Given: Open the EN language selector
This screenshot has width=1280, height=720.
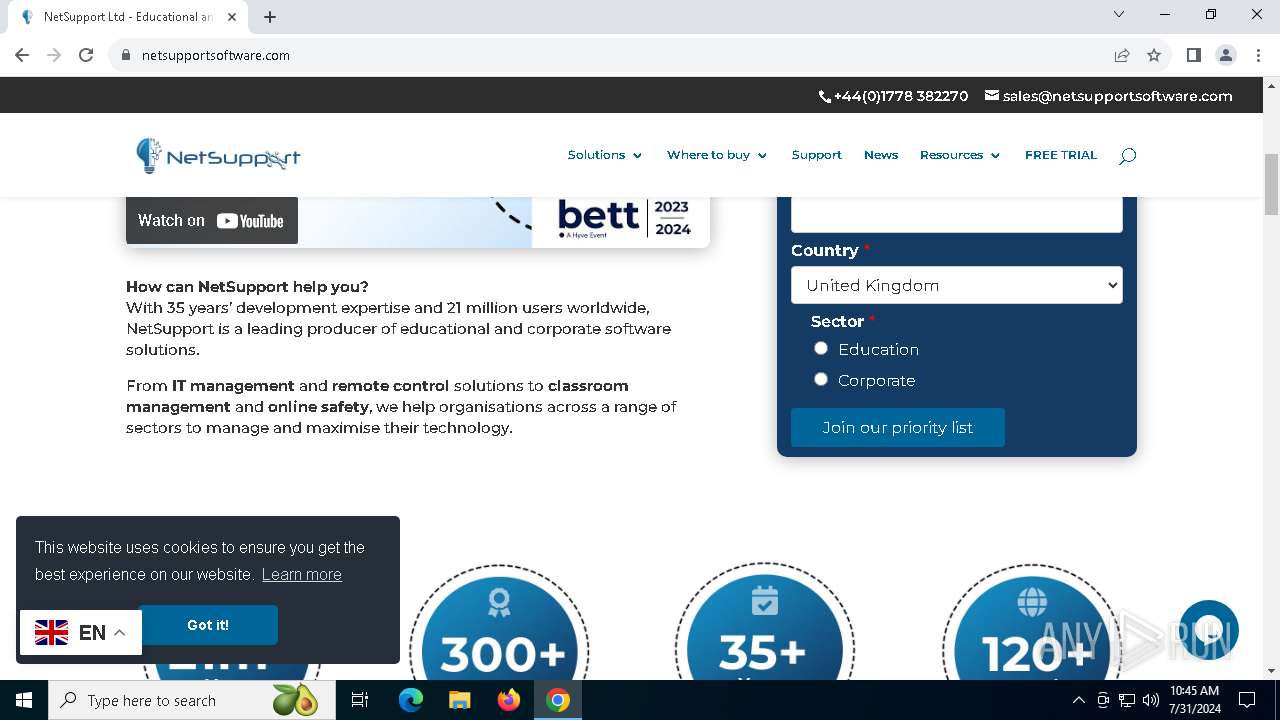Looking at the screenshot, I should point(81,632).
